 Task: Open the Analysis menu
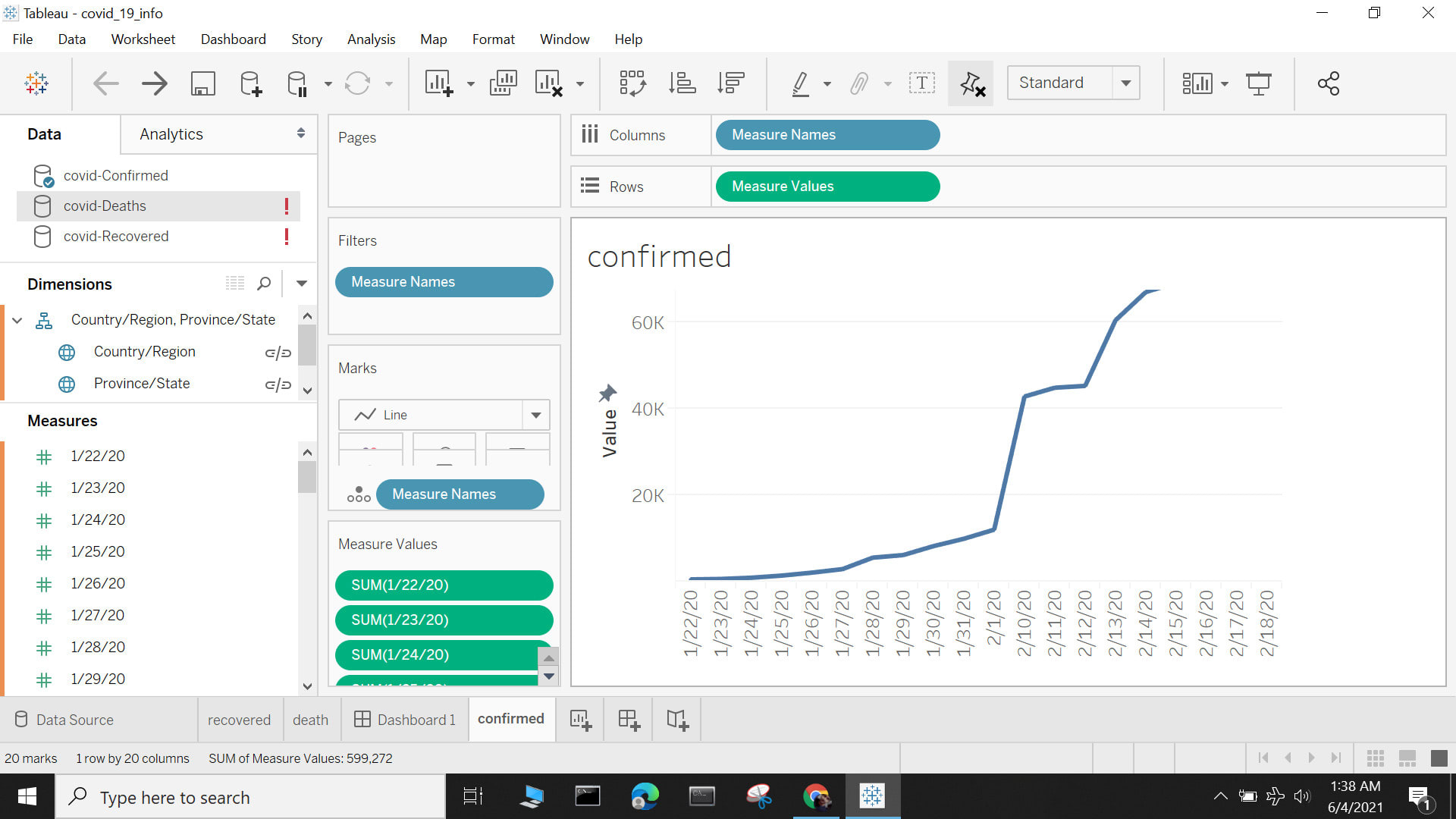[x=371, y=39]
